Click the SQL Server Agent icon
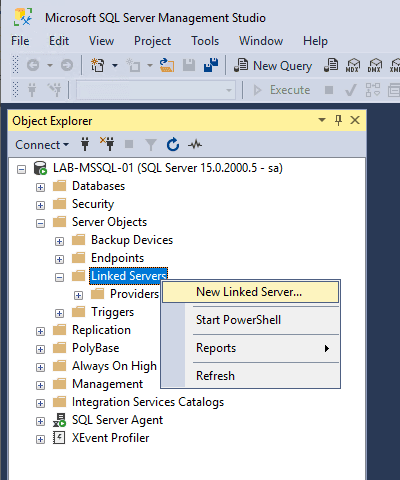 pos(60,420)
